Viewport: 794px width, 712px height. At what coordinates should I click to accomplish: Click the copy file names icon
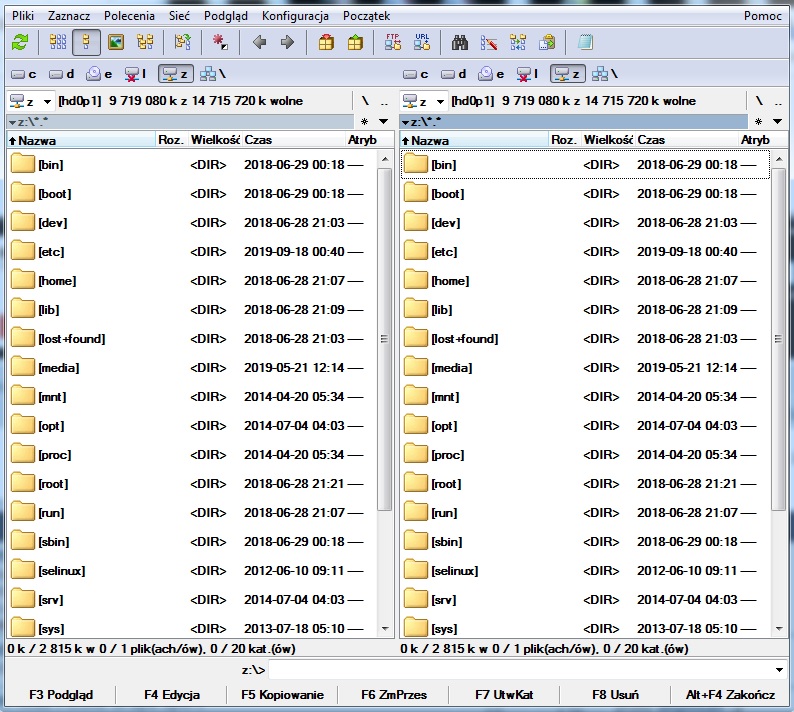(547, 42)
